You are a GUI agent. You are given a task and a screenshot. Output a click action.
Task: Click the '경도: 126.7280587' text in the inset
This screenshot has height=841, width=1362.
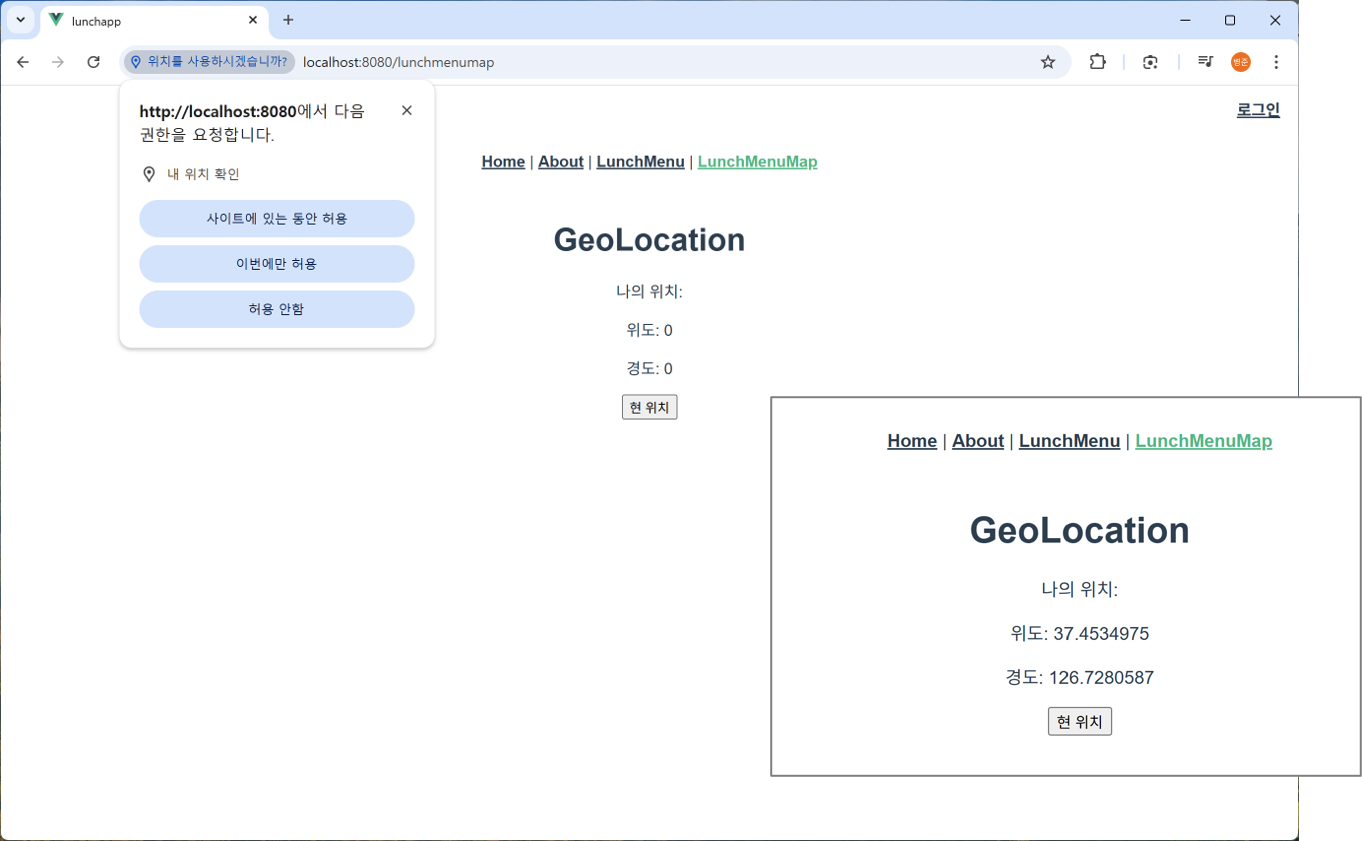point(1080,678)
